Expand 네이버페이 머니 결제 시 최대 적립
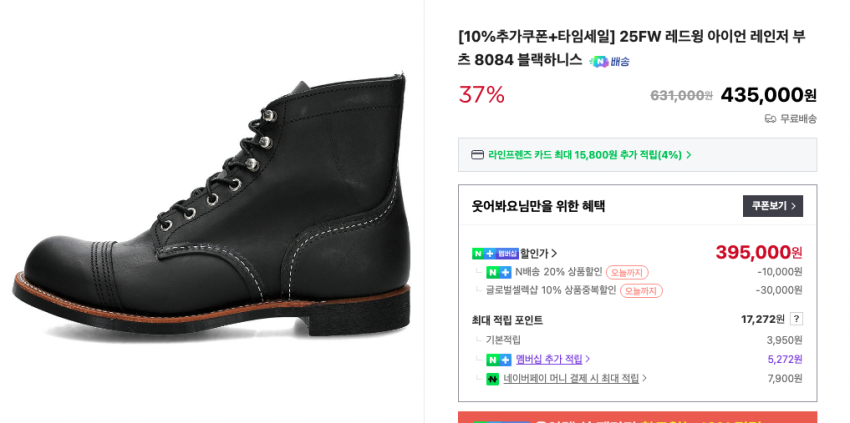Screen dimensions: 850x423 click(644, 379)
